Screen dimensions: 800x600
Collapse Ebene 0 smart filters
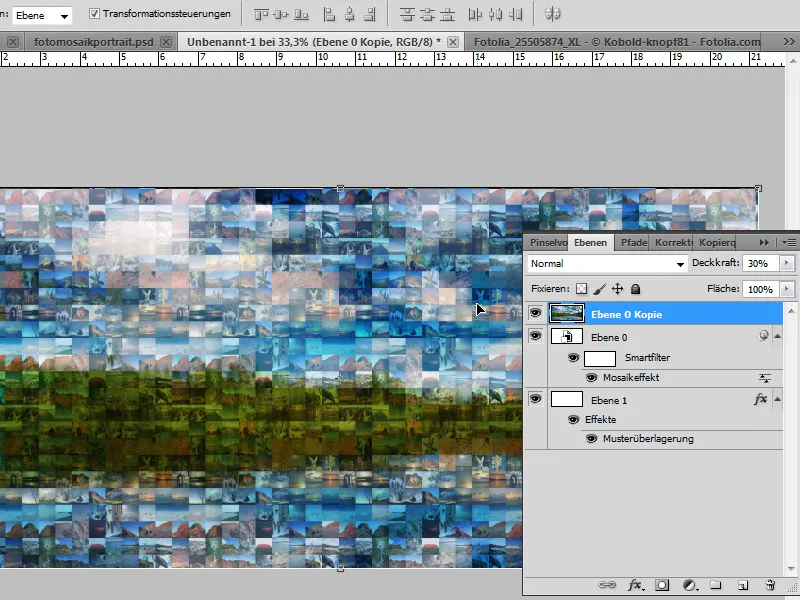(x=778, y=336)
